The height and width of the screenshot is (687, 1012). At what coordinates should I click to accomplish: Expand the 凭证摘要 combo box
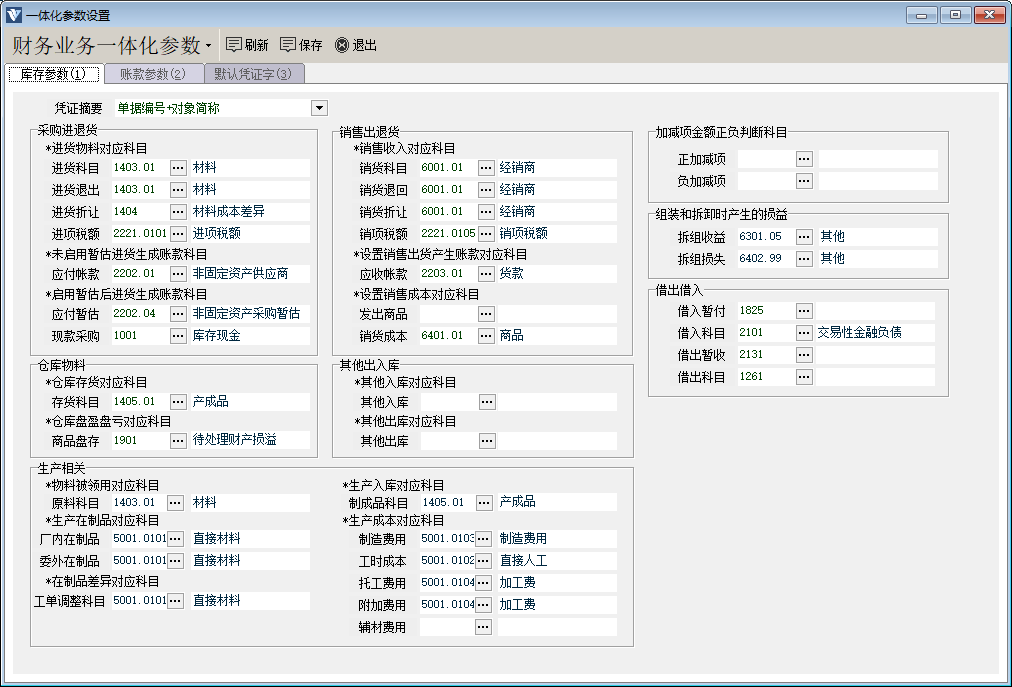pyautogui.click(x=319, y=108)
